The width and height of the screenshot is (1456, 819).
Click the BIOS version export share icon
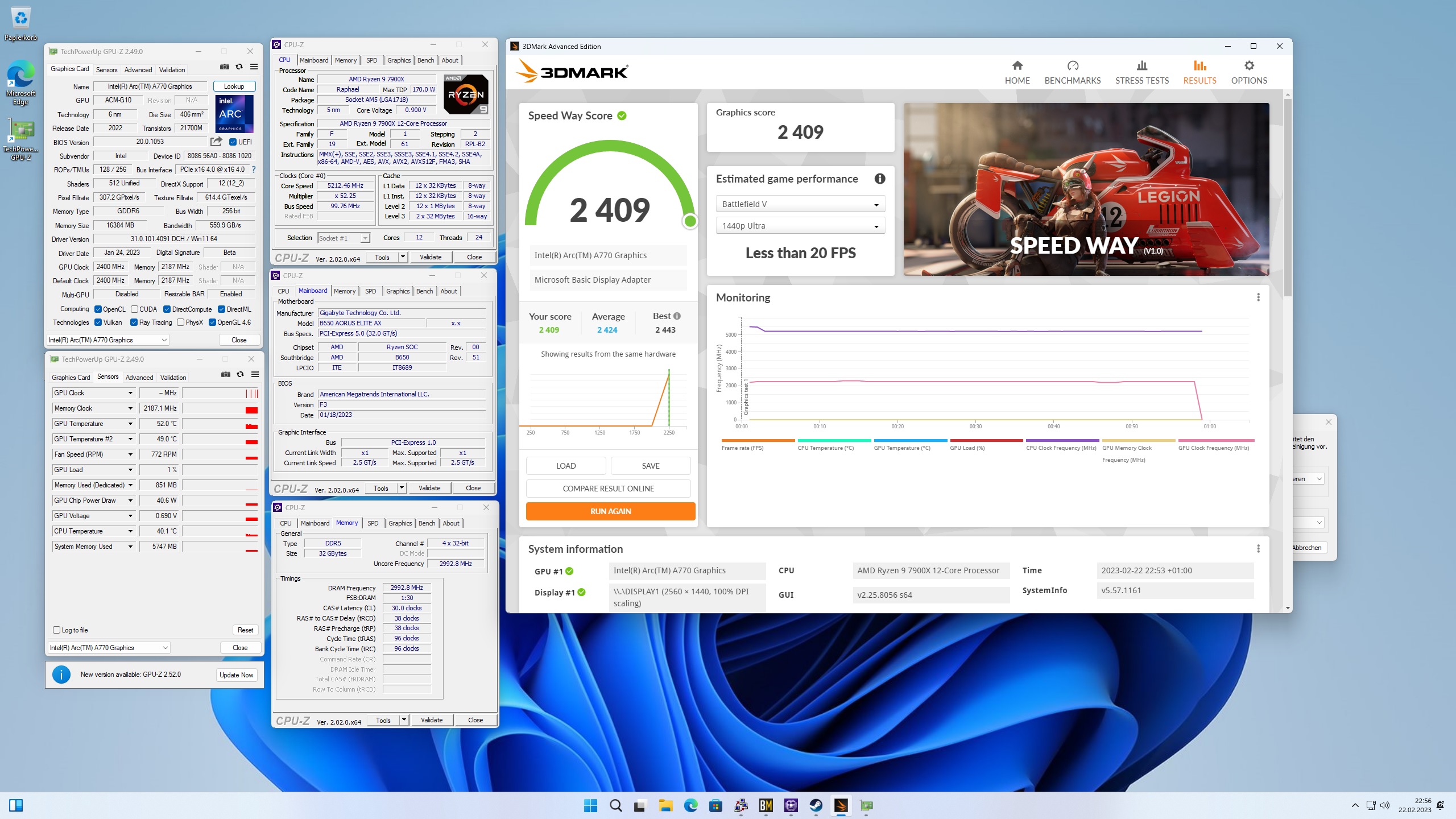[x=216, y=142]
